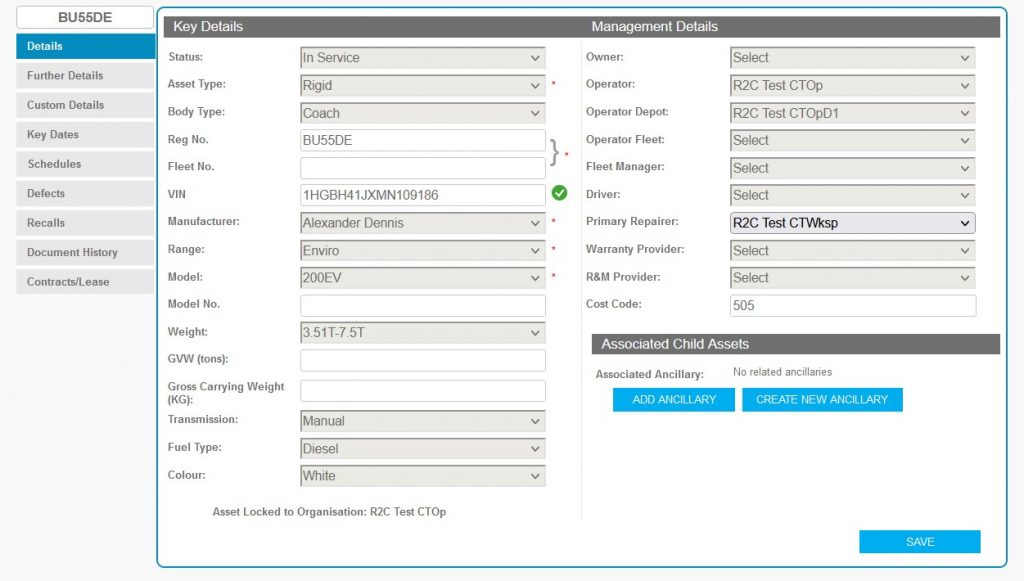Choose a Fuel Type from dropdown
This screenshot has height=581, width=1024.
click(x=422, y=449)
